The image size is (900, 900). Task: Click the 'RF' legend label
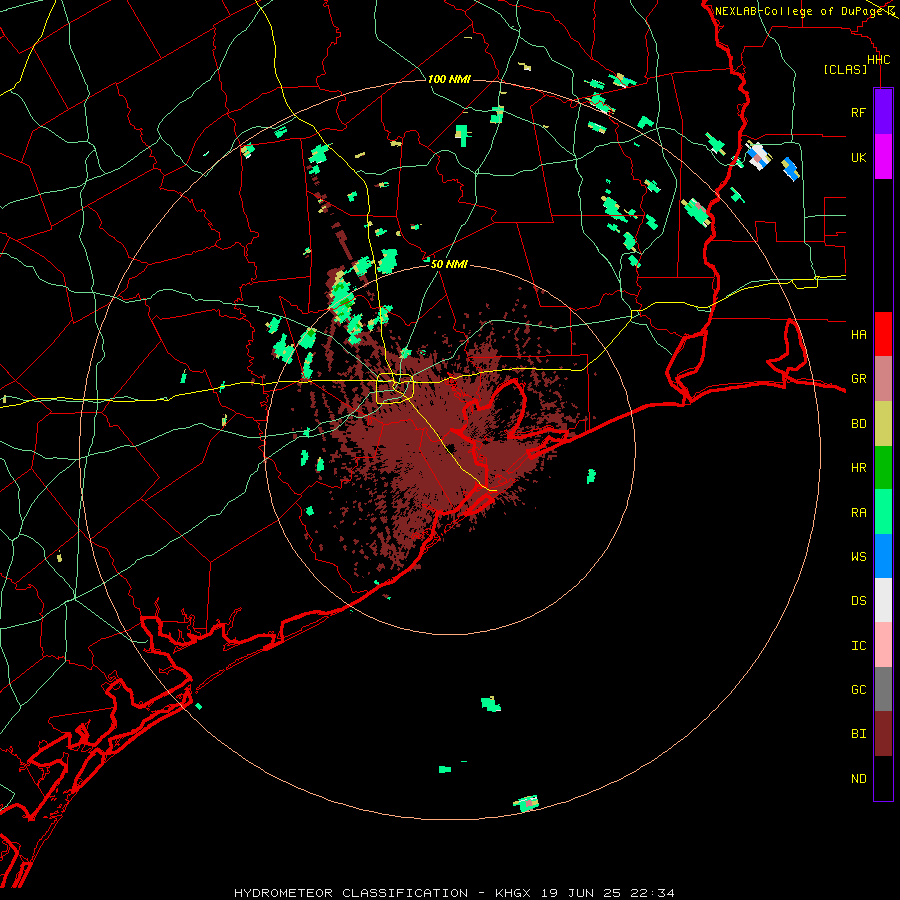pyautogui.click(x=858, y=112)
